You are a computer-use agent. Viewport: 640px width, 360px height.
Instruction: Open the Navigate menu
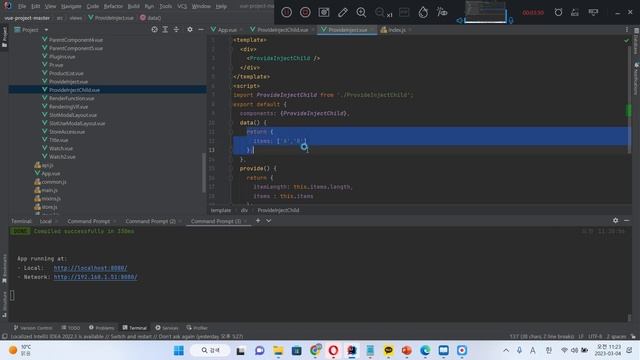(71, 6)
